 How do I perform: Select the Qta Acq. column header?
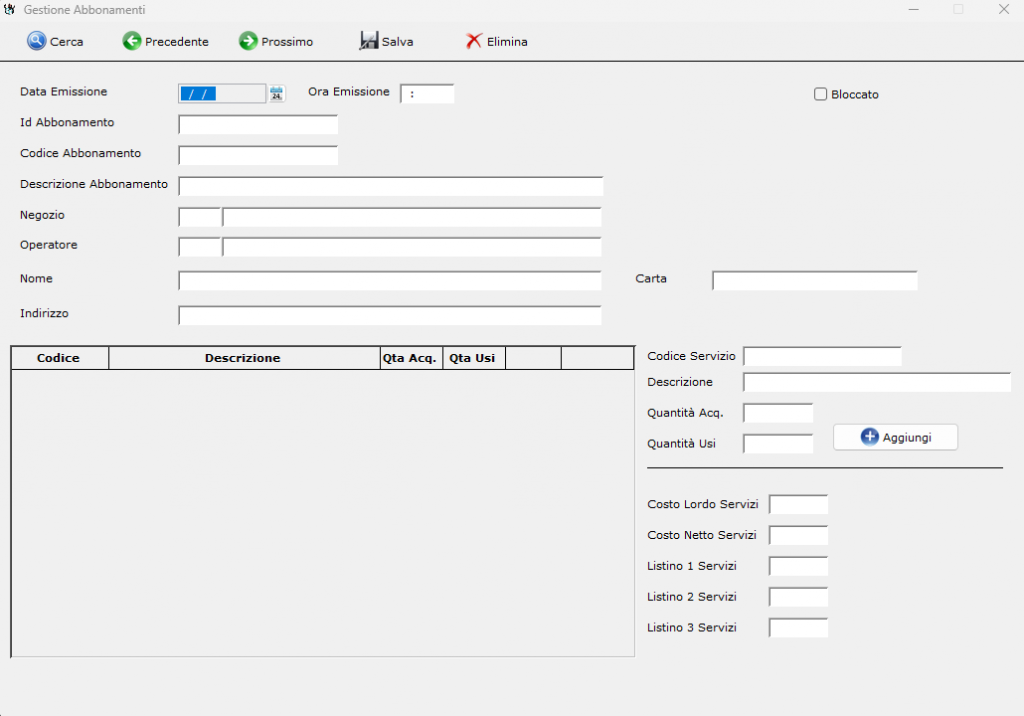click(x=410, y=358)
